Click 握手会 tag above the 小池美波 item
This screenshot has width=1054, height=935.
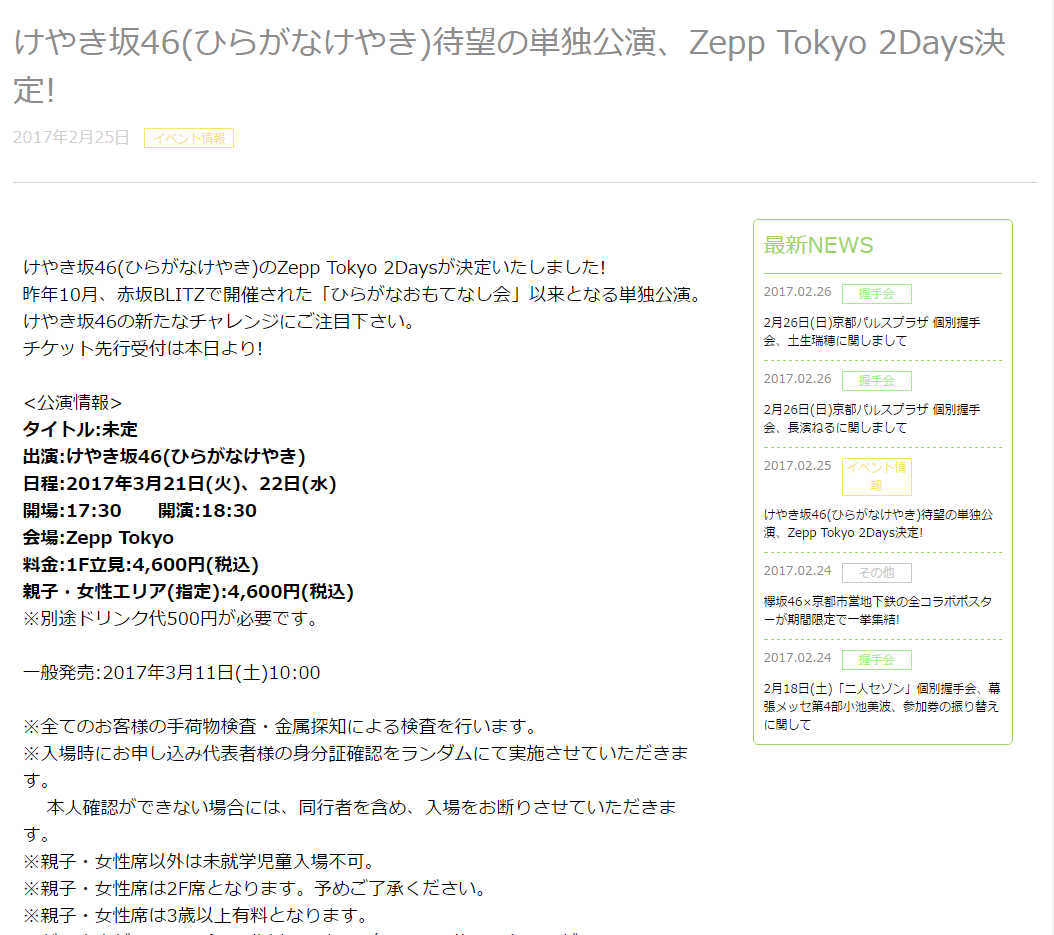pos(877,659)
